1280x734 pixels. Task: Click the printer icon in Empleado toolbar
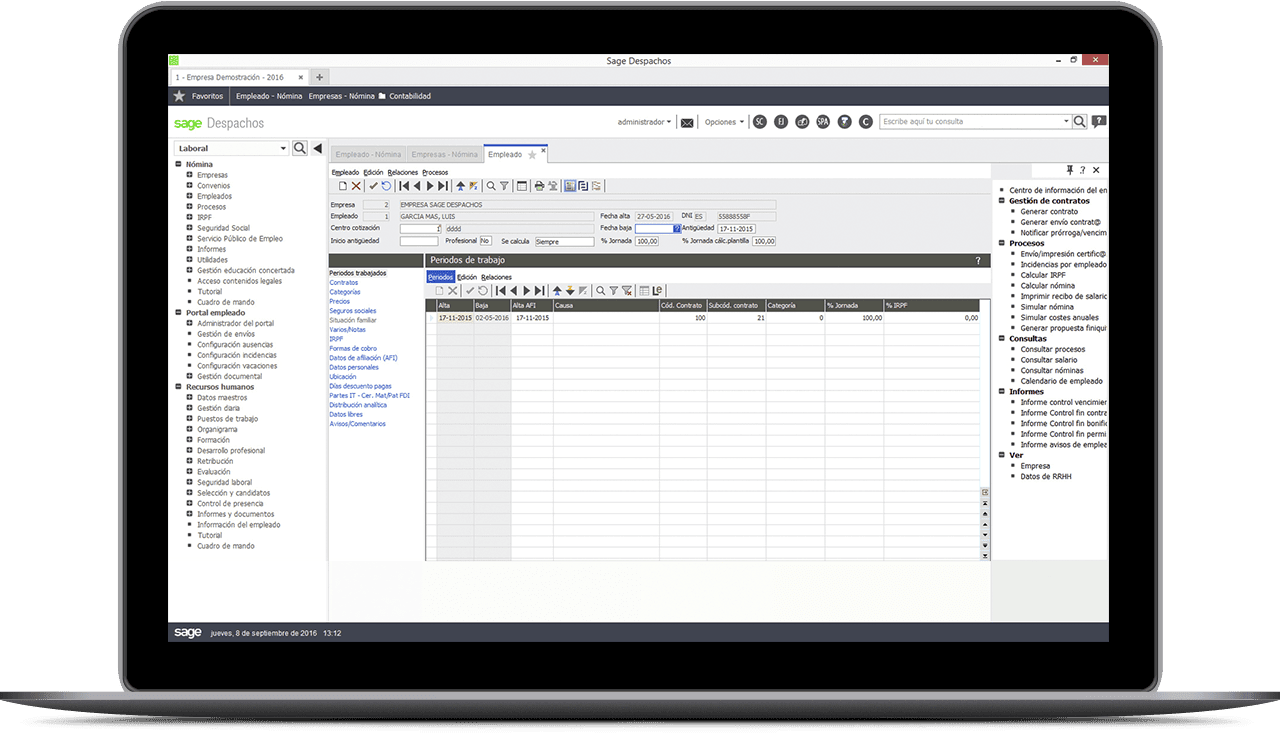(539, 186)
